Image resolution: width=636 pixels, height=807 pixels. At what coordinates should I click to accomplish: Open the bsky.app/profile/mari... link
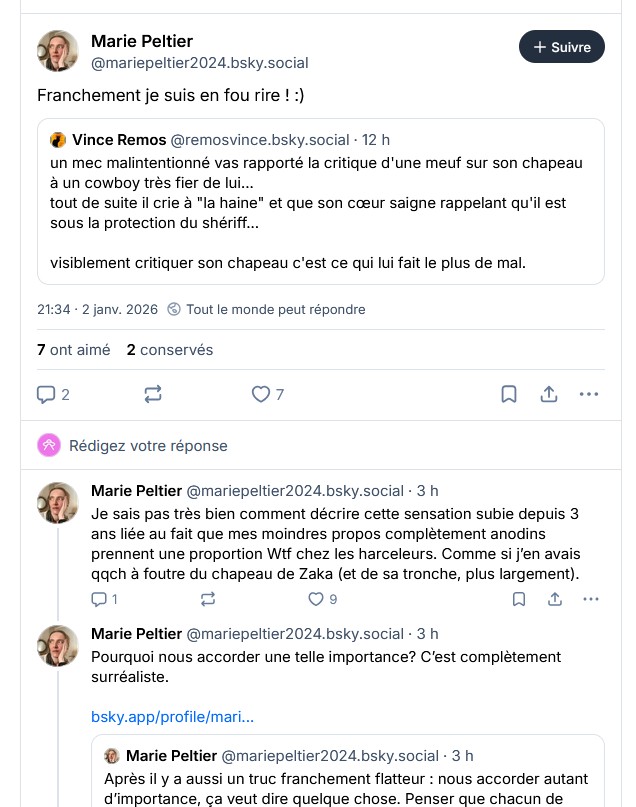172,717
